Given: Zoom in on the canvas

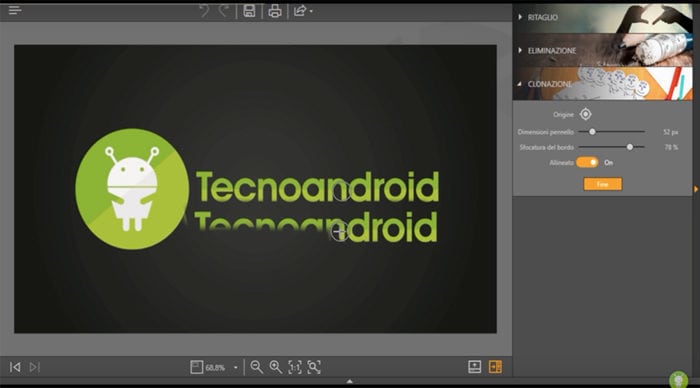Looking at the screenshot, I should (275, 367).
